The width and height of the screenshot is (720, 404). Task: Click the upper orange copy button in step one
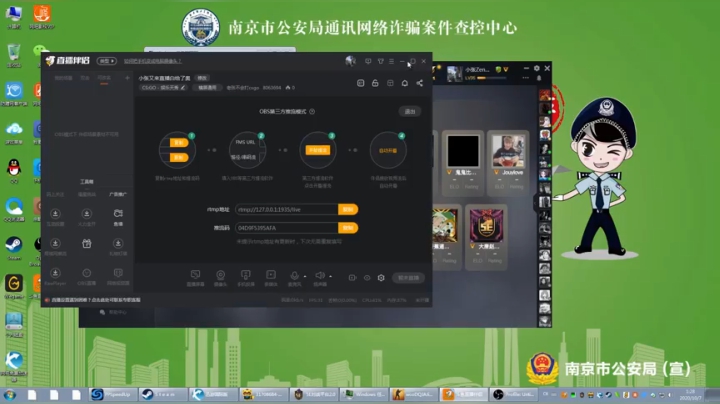[179, 142]
